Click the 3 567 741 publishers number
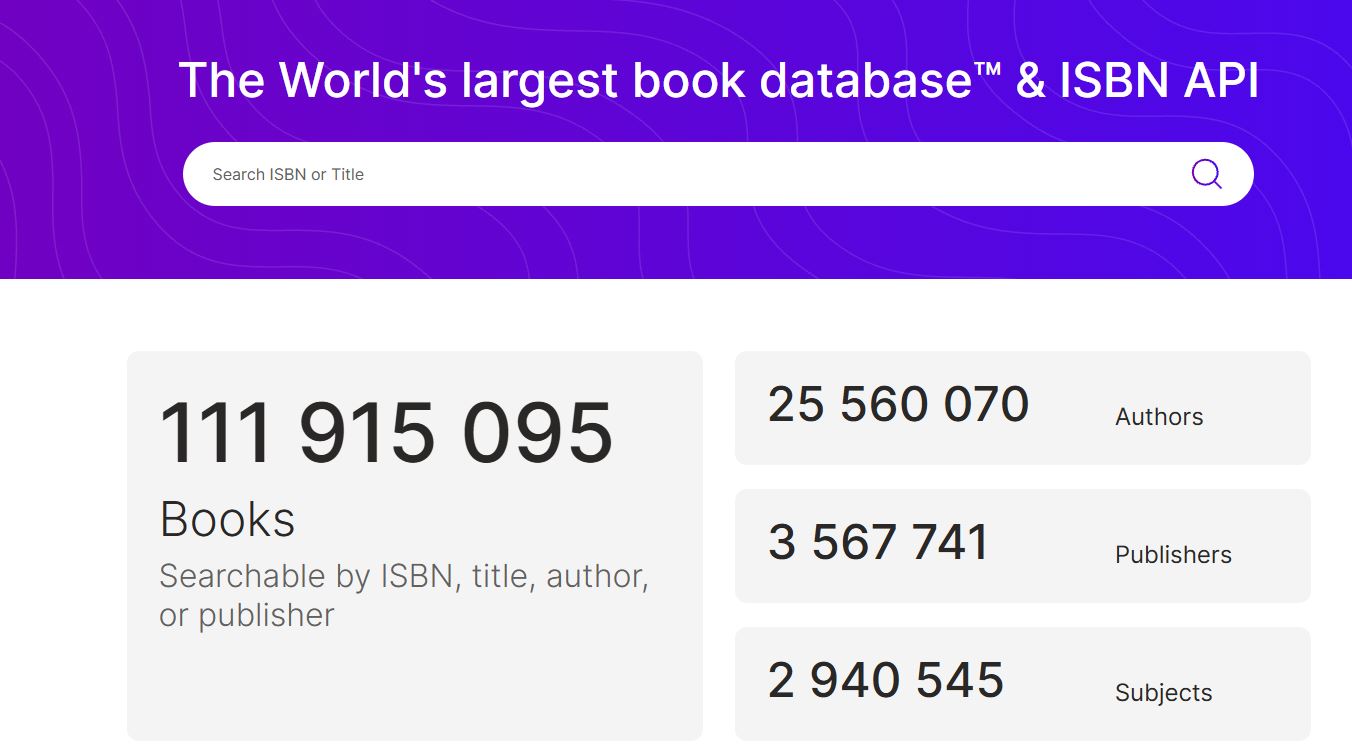This screenshot has height=753, width=1352. [x=878, y=543]
